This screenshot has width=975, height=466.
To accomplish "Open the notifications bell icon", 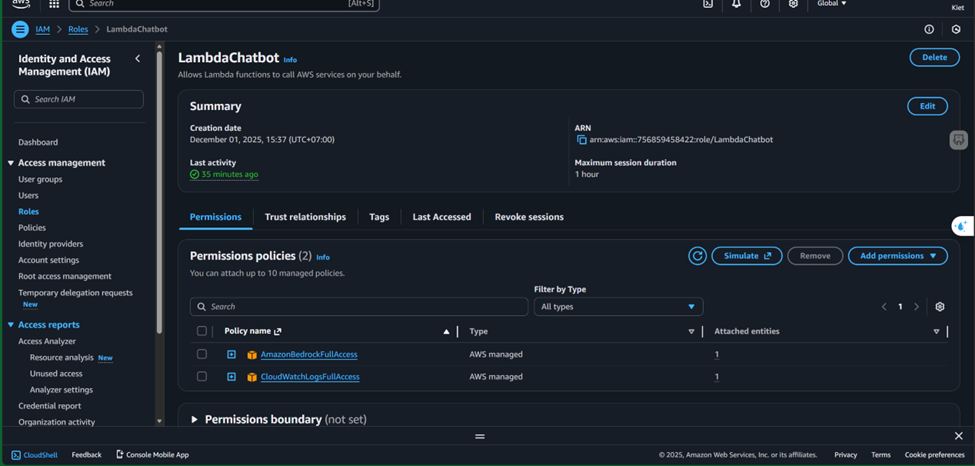I will [x=736, y=4].
